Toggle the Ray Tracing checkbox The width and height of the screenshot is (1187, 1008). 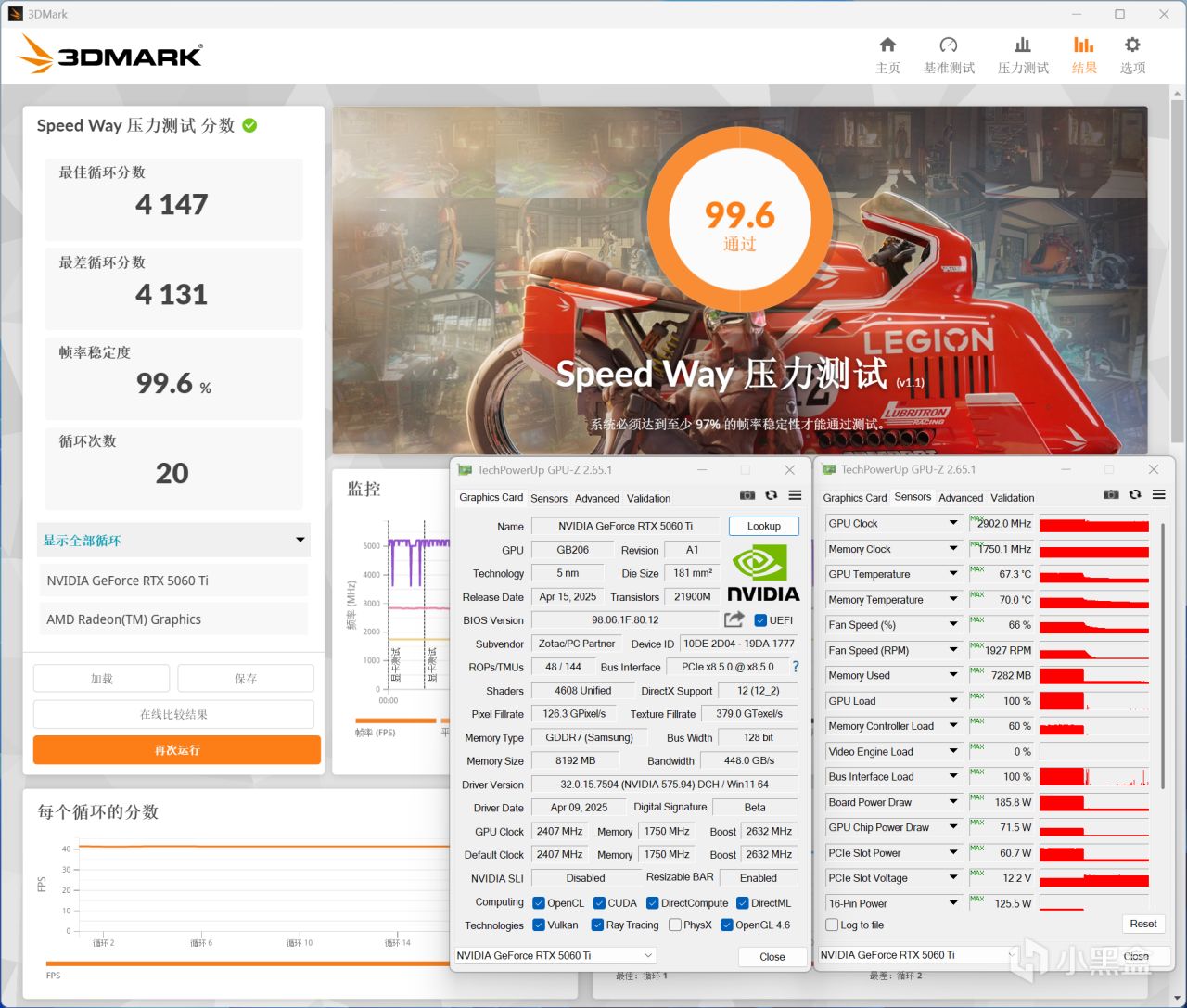pyautogui.click(x=597, y=925)
